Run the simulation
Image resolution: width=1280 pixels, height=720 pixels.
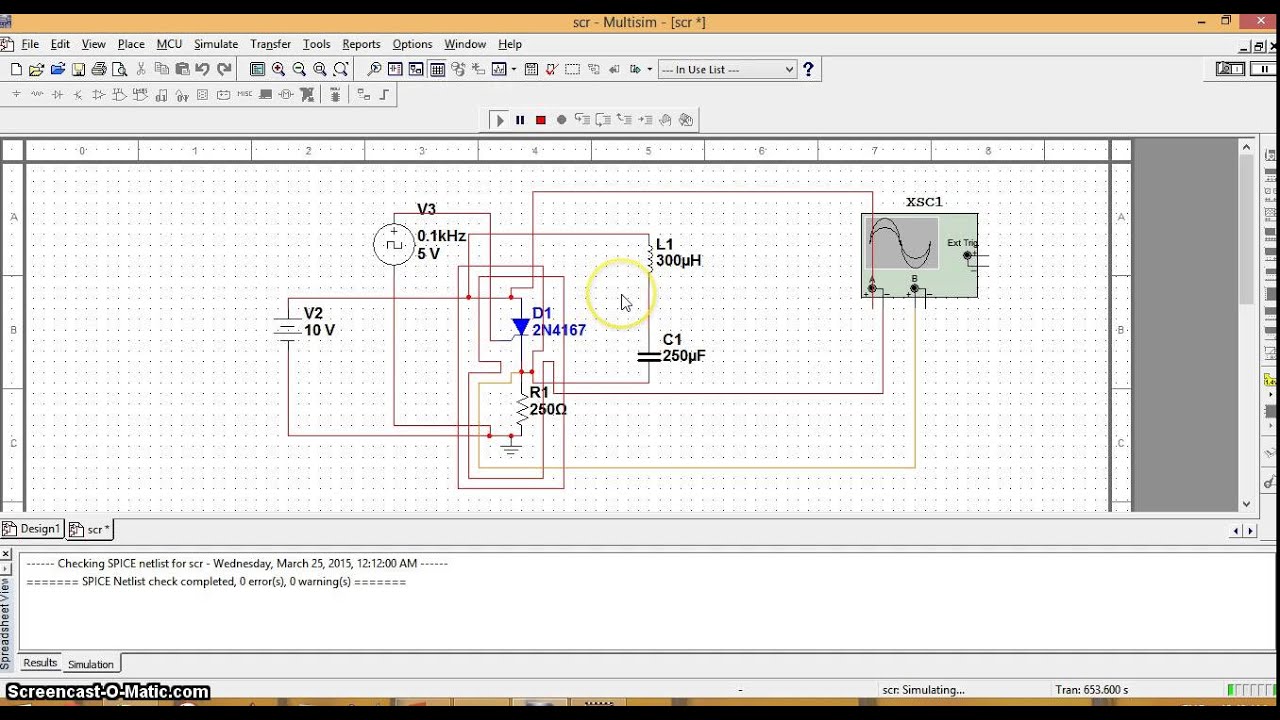pos(500,119)
